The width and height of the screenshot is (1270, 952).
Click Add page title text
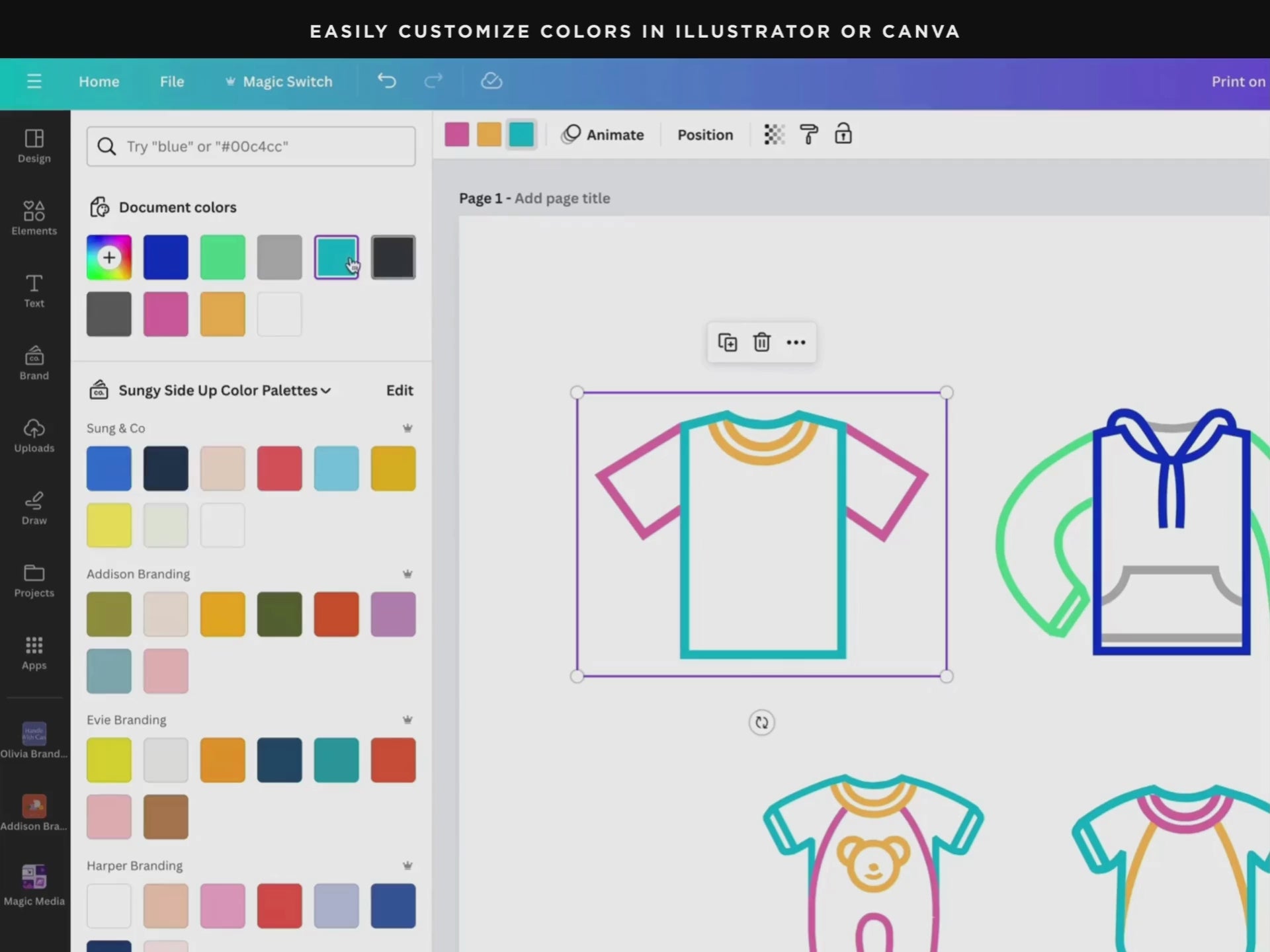click(x=562, y=198)
